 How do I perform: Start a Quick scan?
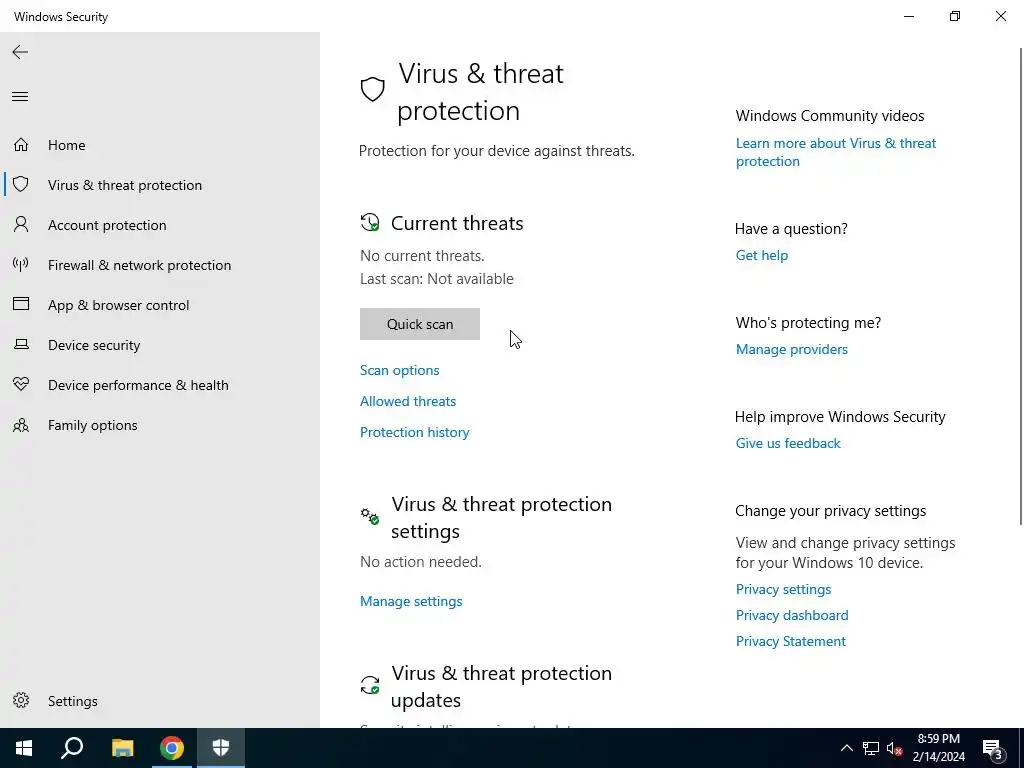pos(420,324)
